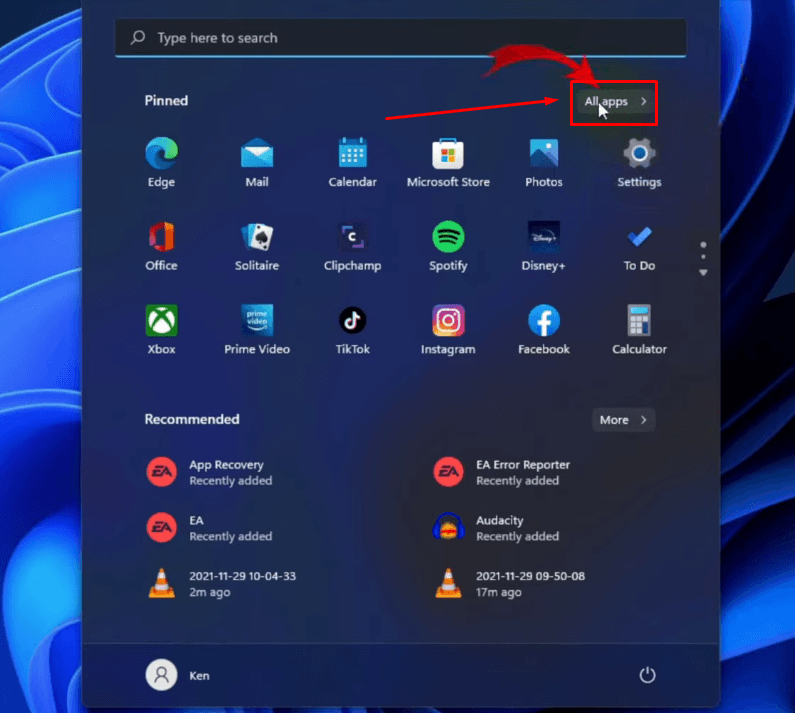Open the Calendar app
This screenshot has width=795, height=713.
(x=352, y=162)
